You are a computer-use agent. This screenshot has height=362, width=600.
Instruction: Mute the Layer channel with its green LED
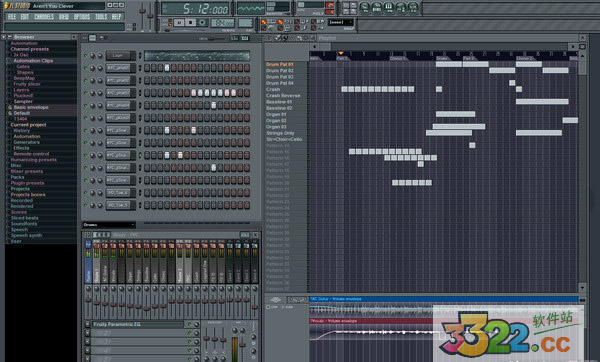pyautogui.click(x=86, y=55)
